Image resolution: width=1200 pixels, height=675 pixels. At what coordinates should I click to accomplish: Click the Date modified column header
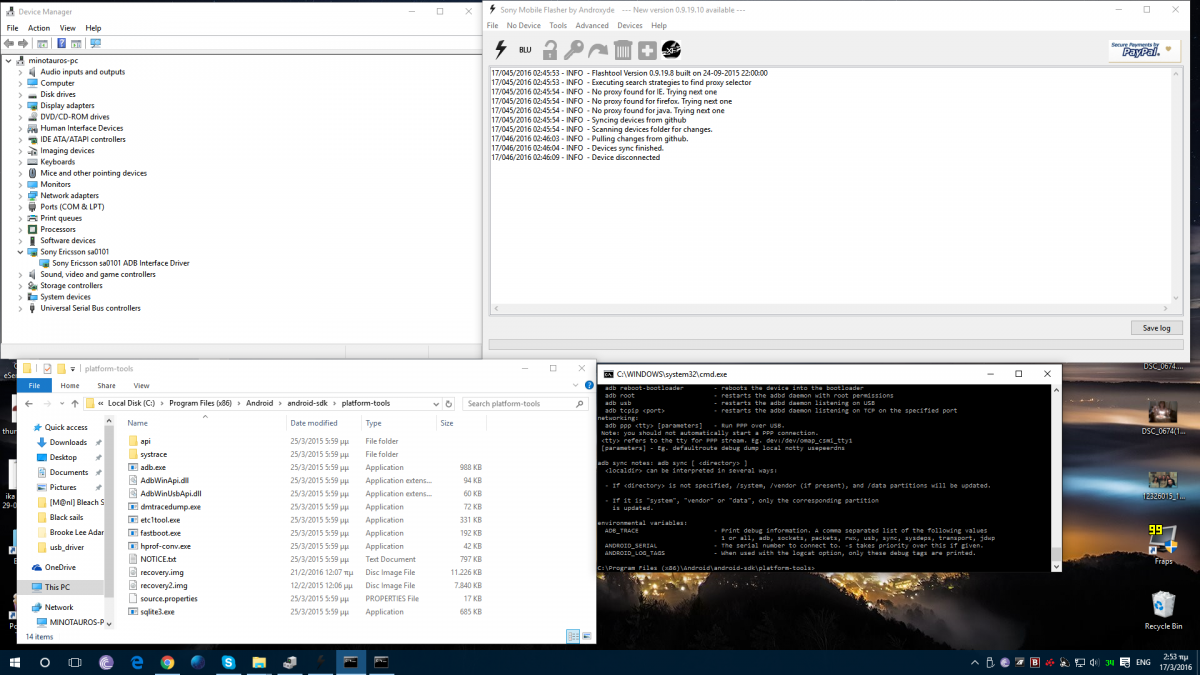(314, 423)
